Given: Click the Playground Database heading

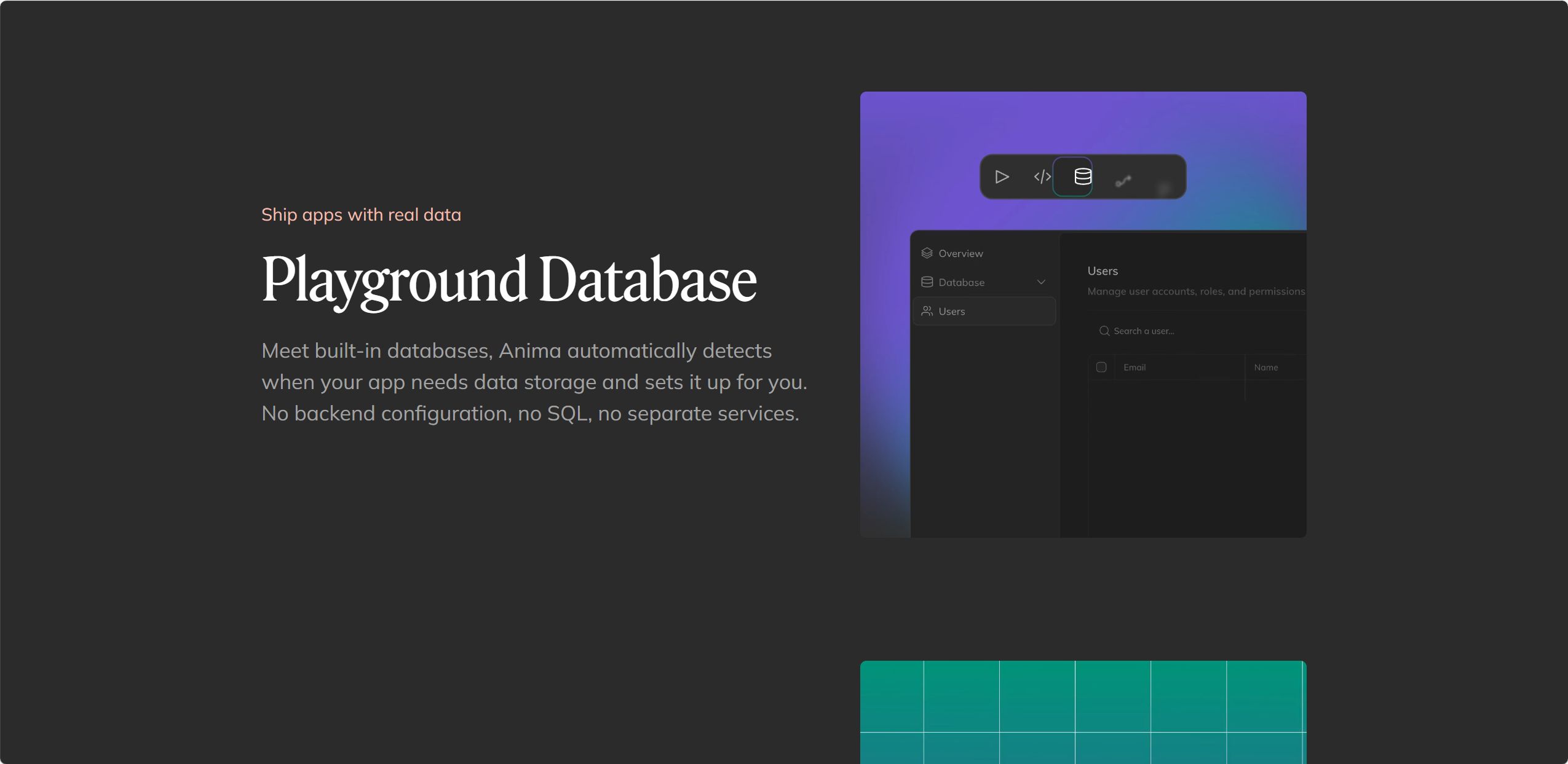Looking at the screenshot, I should (x=509, y=280).
